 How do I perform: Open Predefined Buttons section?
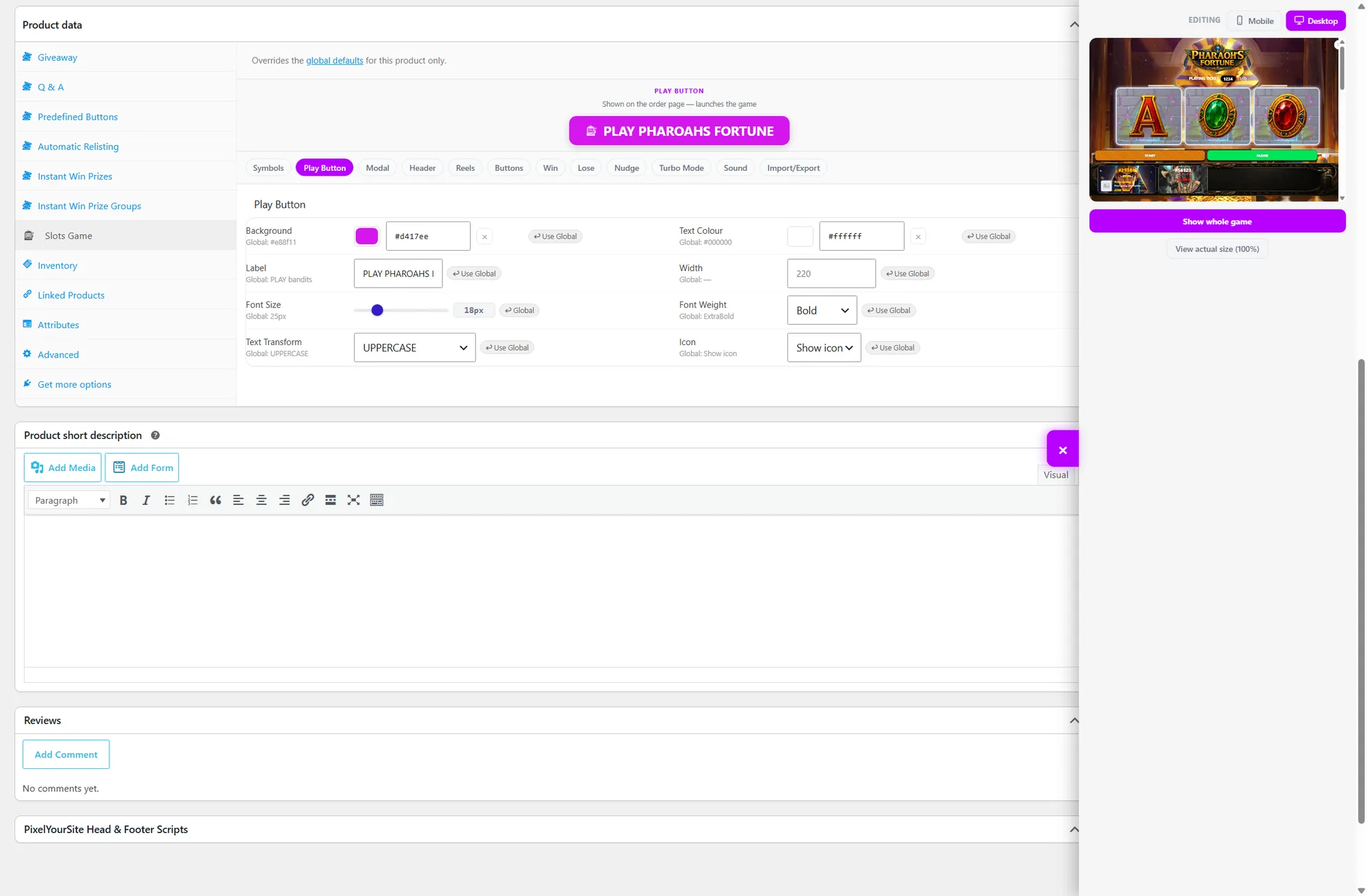click(77, 117)
